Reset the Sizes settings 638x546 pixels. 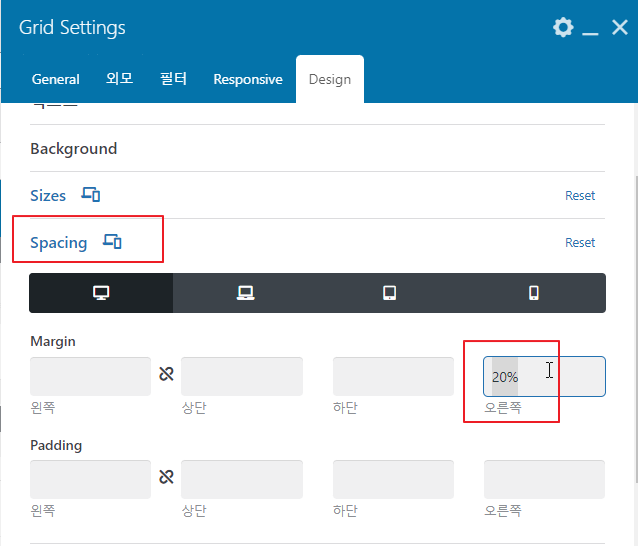[580, 196]
